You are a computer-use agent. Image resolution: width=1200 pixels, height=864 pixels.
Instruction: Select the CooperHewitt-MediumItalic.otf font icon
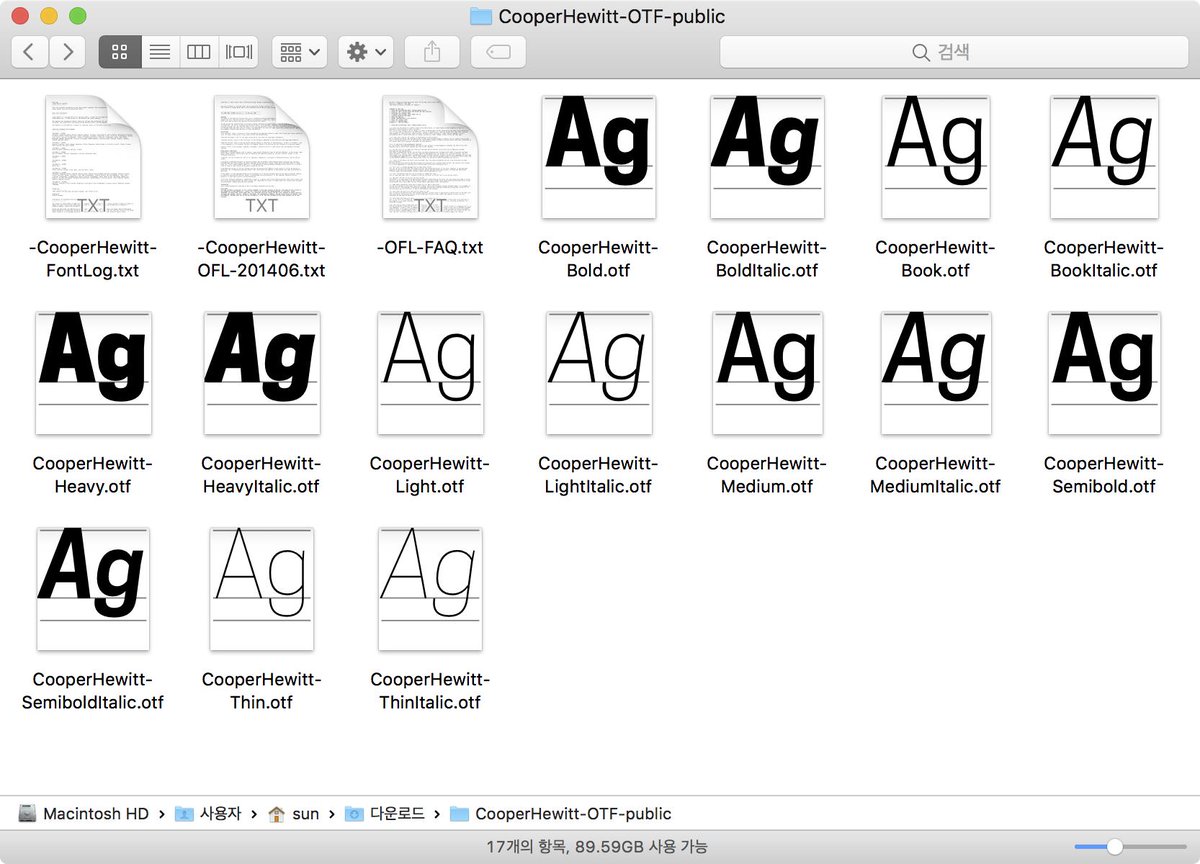pos(936,373)
